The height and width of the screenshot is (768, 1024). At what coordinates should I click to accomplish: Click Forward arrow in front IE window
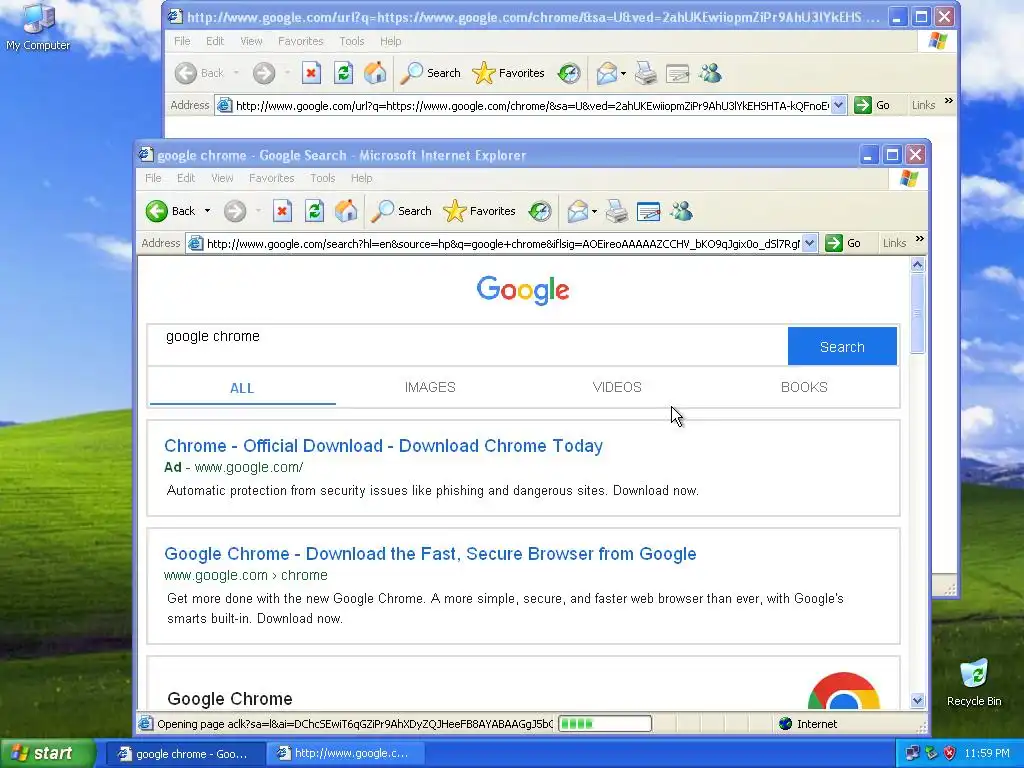[x=235, y=211]
